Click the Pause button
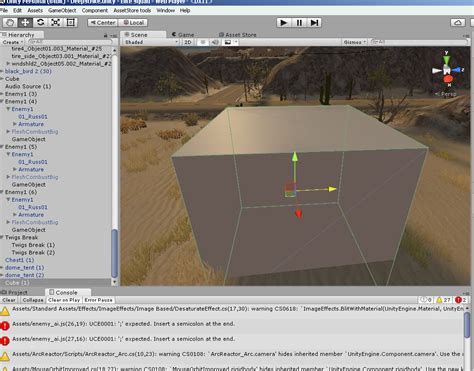This screenshot has width=474, height=371. point(299,23)
